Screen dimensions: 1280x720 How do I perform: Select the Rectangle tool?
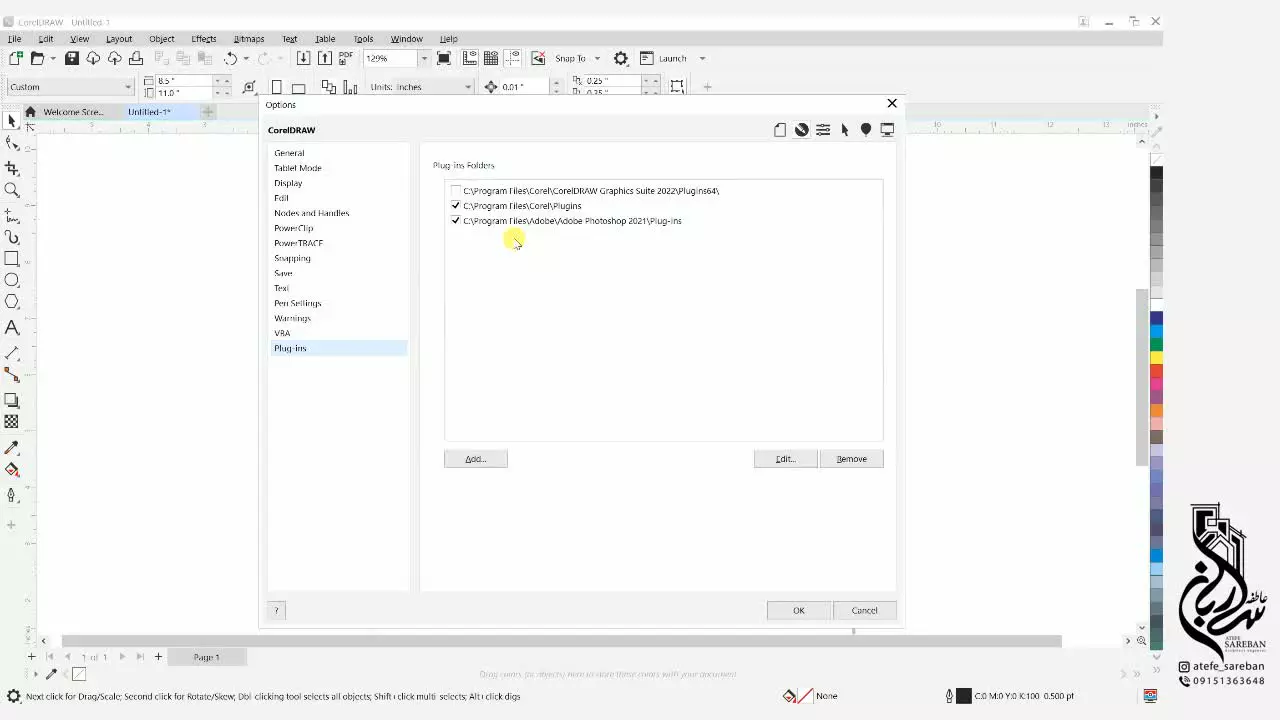[x=12, y=258]
